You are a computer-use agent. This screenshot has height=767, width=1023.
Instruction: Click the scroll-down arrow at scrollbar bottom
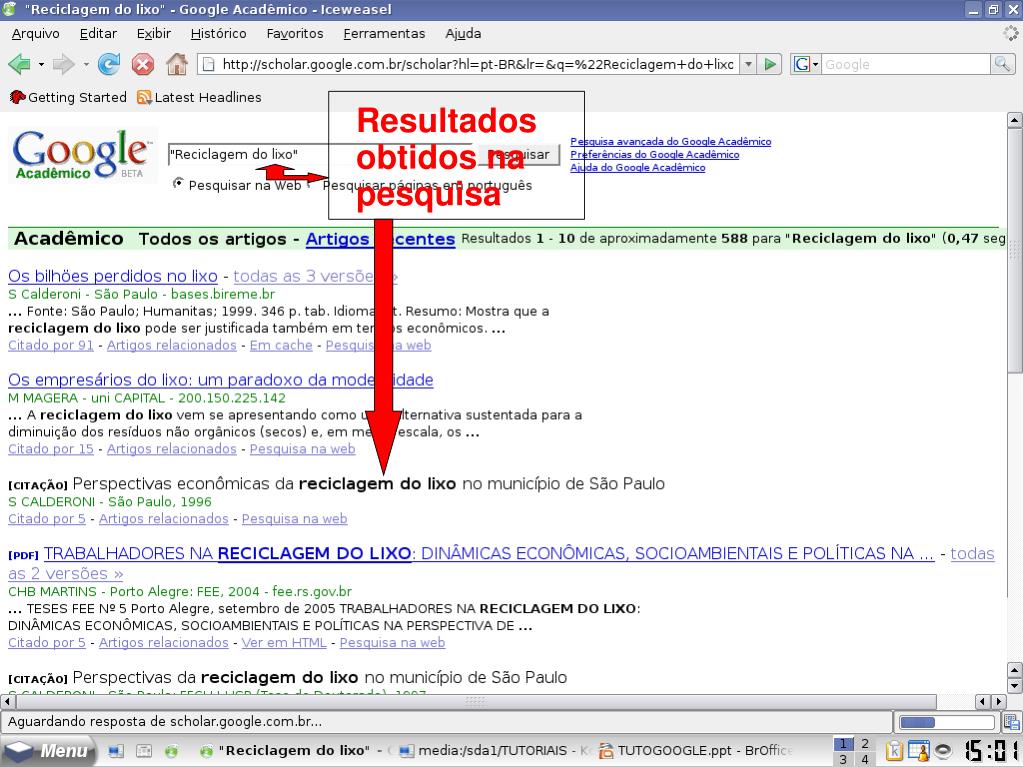(1015, 685)
